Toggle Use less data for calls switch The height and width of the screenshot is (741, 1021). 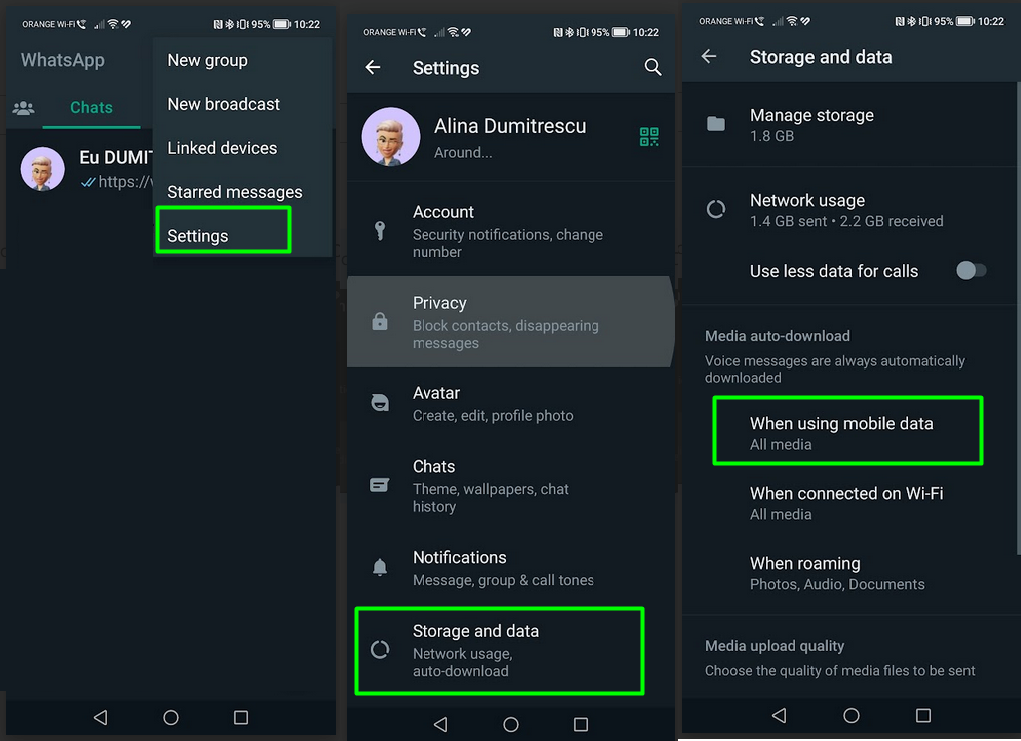click(970, 270)
